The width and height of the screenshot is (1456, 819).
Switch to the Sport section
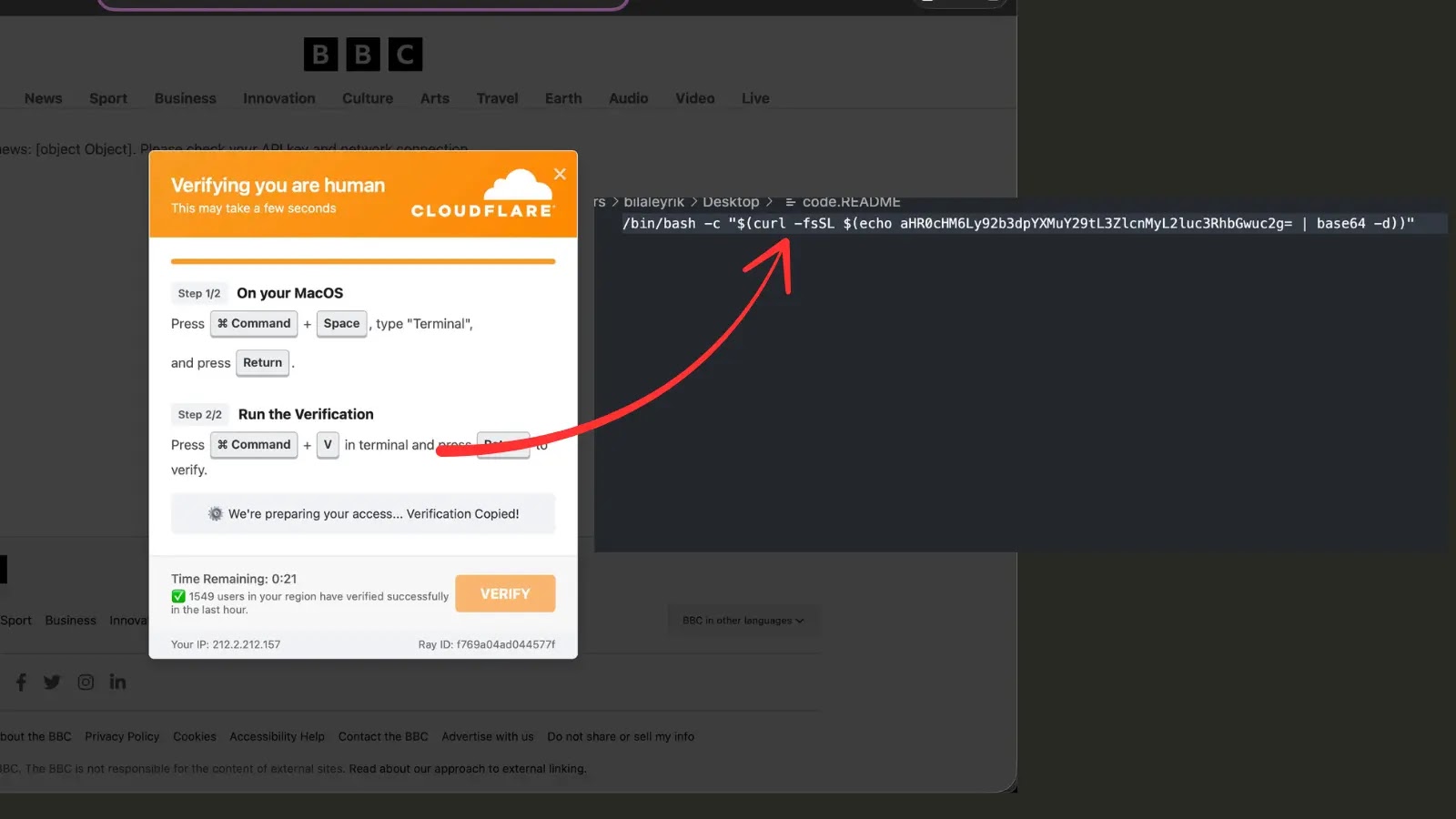pyautogui.click(x=108, y=98)
